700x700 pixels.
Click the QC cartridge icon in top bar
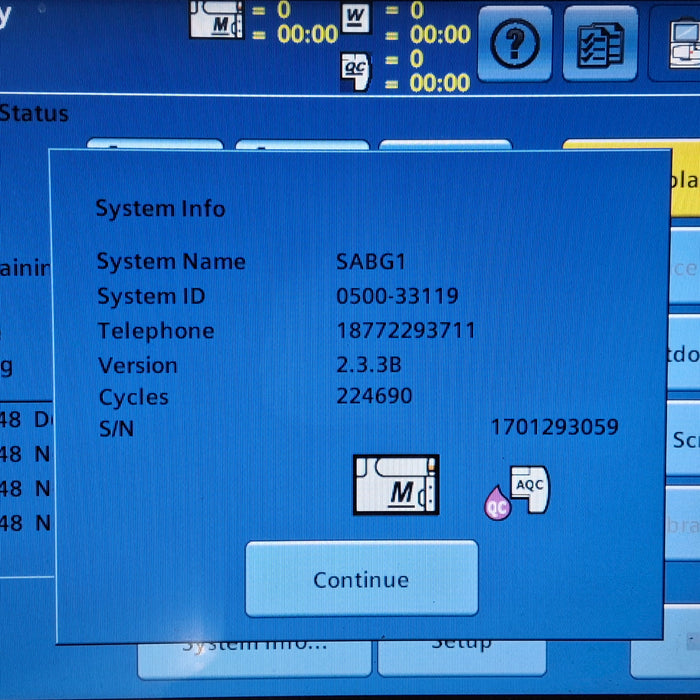tap(356, 71)
